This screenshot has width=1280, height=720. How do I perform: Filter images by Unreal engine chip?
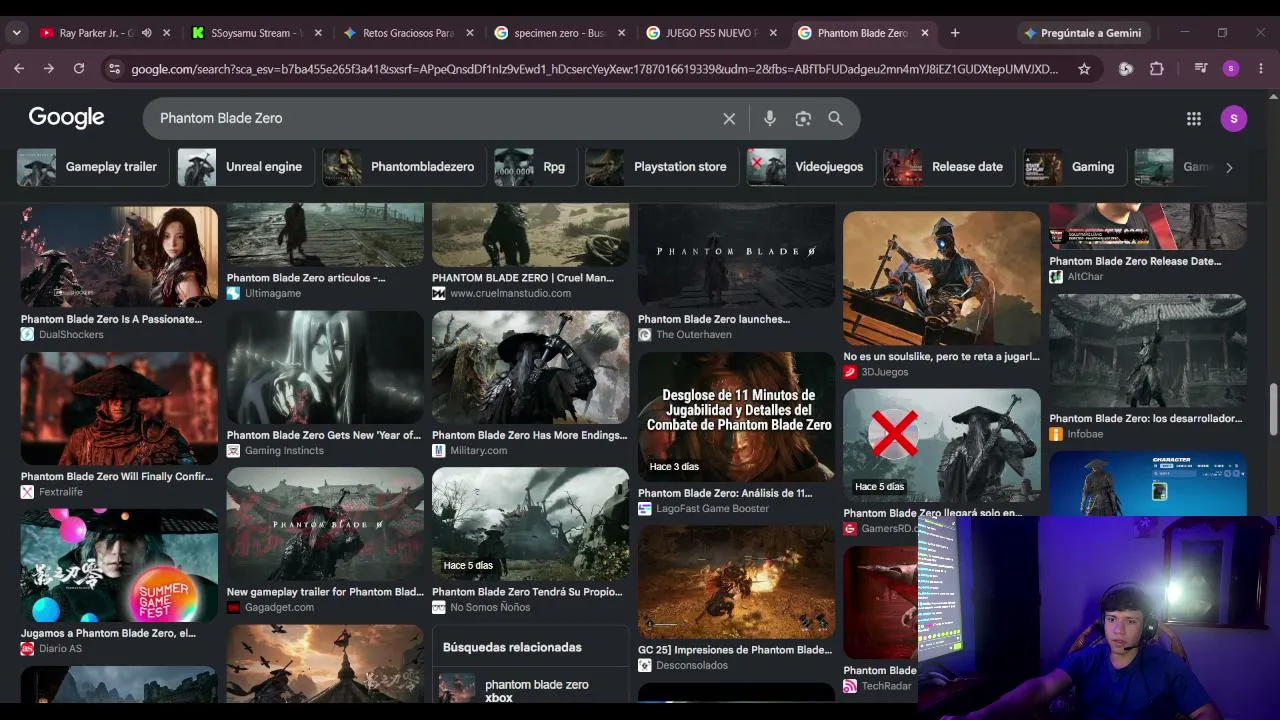point(245,167)
